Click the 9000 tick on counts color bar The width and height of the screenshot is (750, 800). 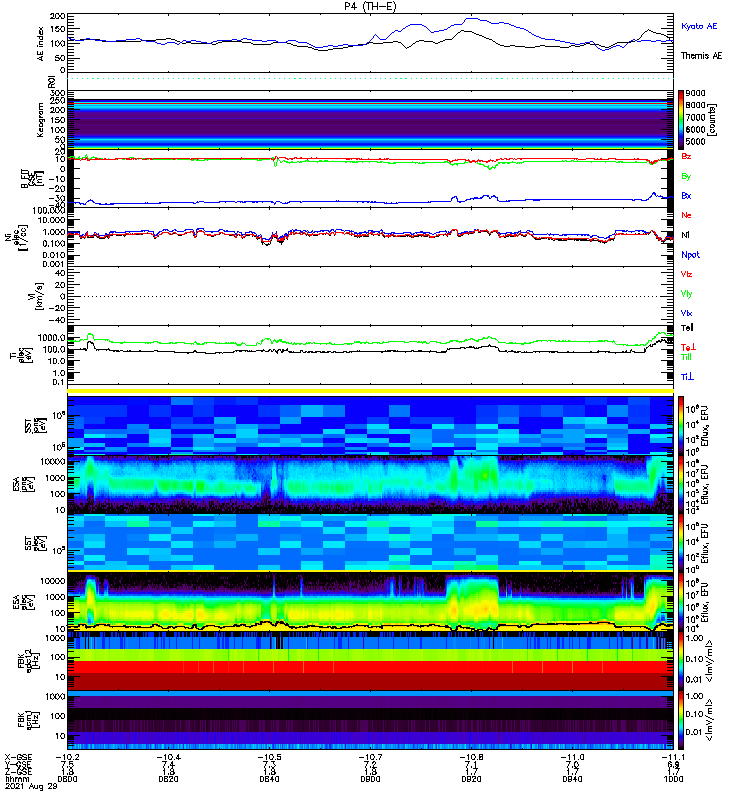pos(695,93)
